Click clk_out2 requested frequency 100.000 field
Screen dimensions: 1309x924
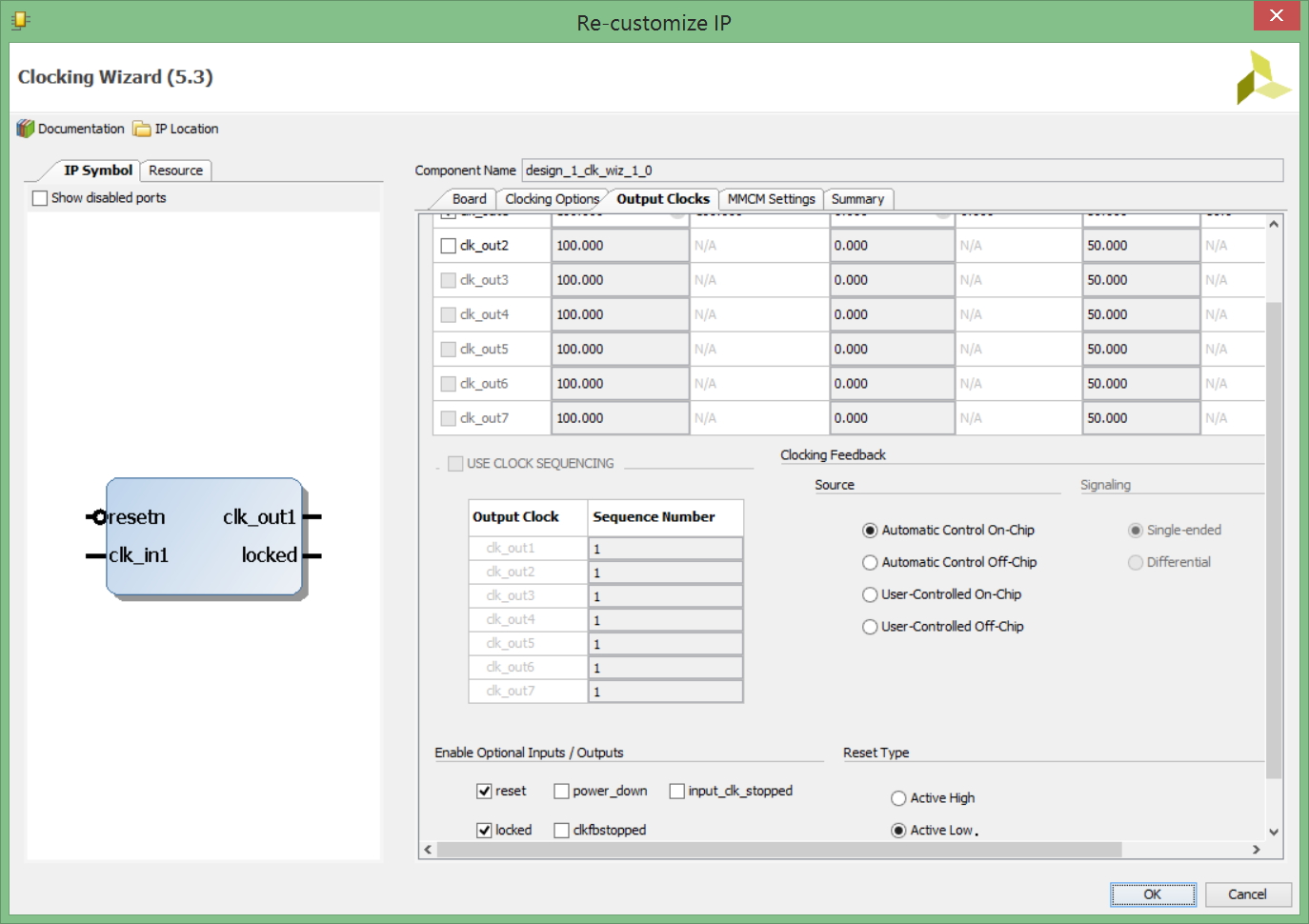(620, 246)
